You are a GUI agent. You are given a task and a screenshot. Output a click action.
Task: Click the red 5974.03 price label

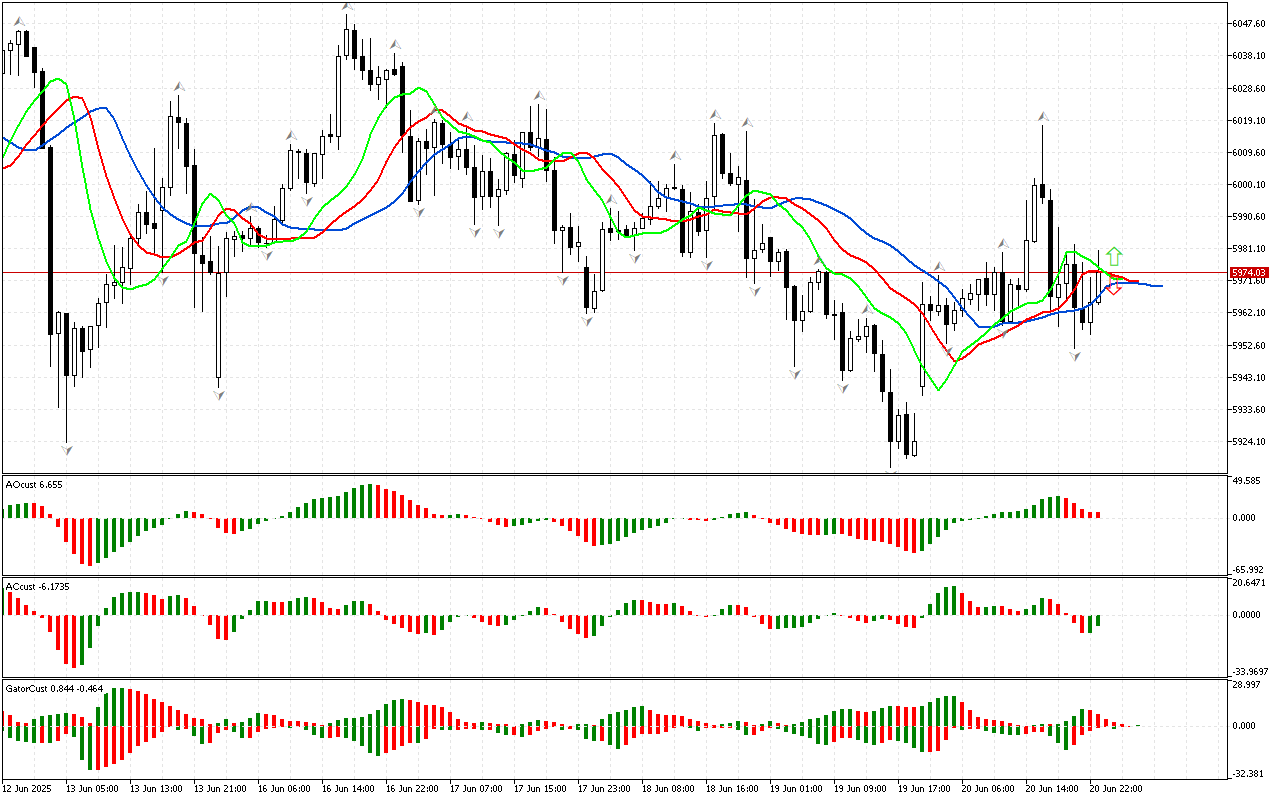click(x=1249, y=272)
